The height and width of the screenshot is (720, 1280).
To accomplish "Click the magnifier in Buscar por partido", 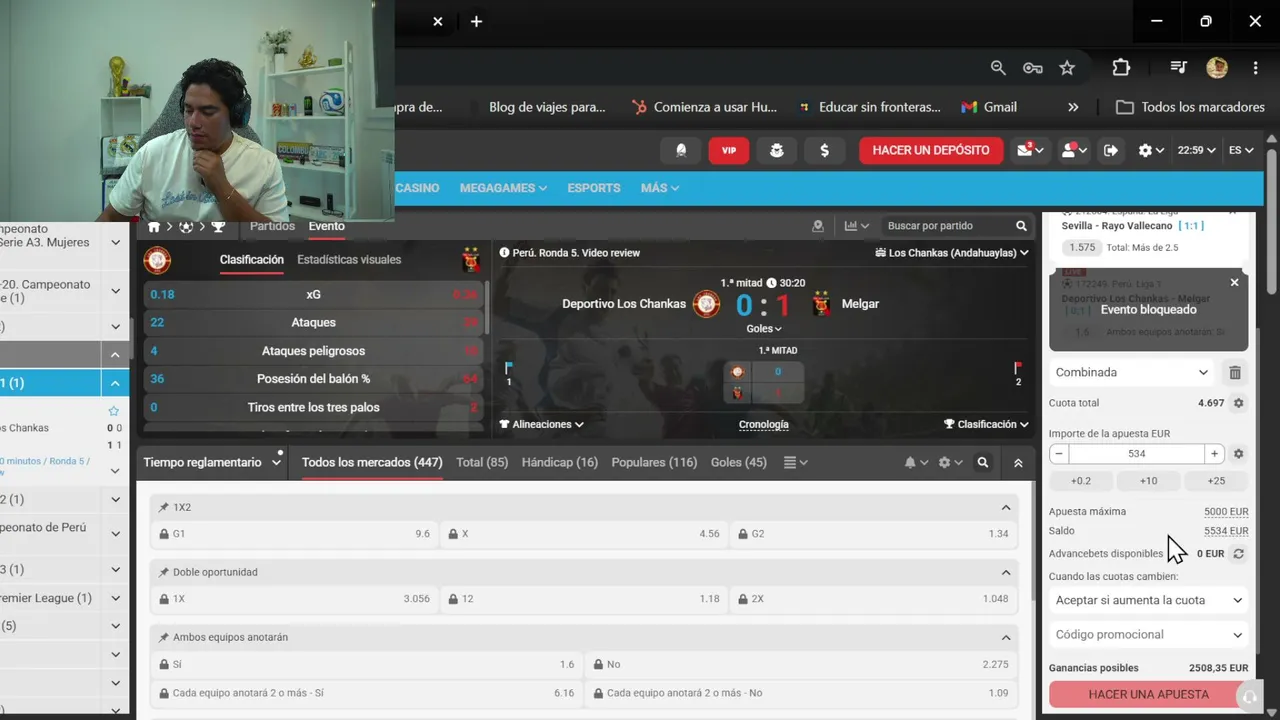I will (1021, 226).
